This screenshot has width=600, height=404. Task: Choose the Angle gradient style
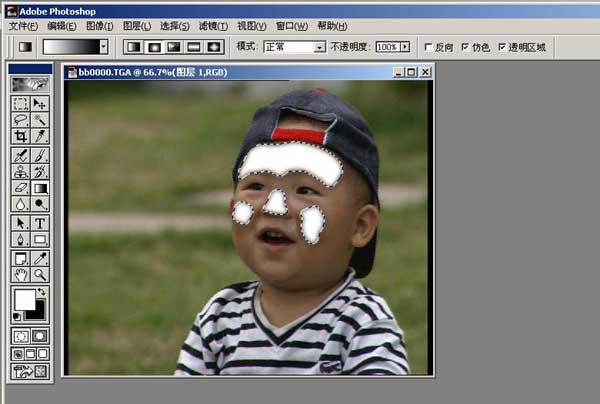(174, 47)
